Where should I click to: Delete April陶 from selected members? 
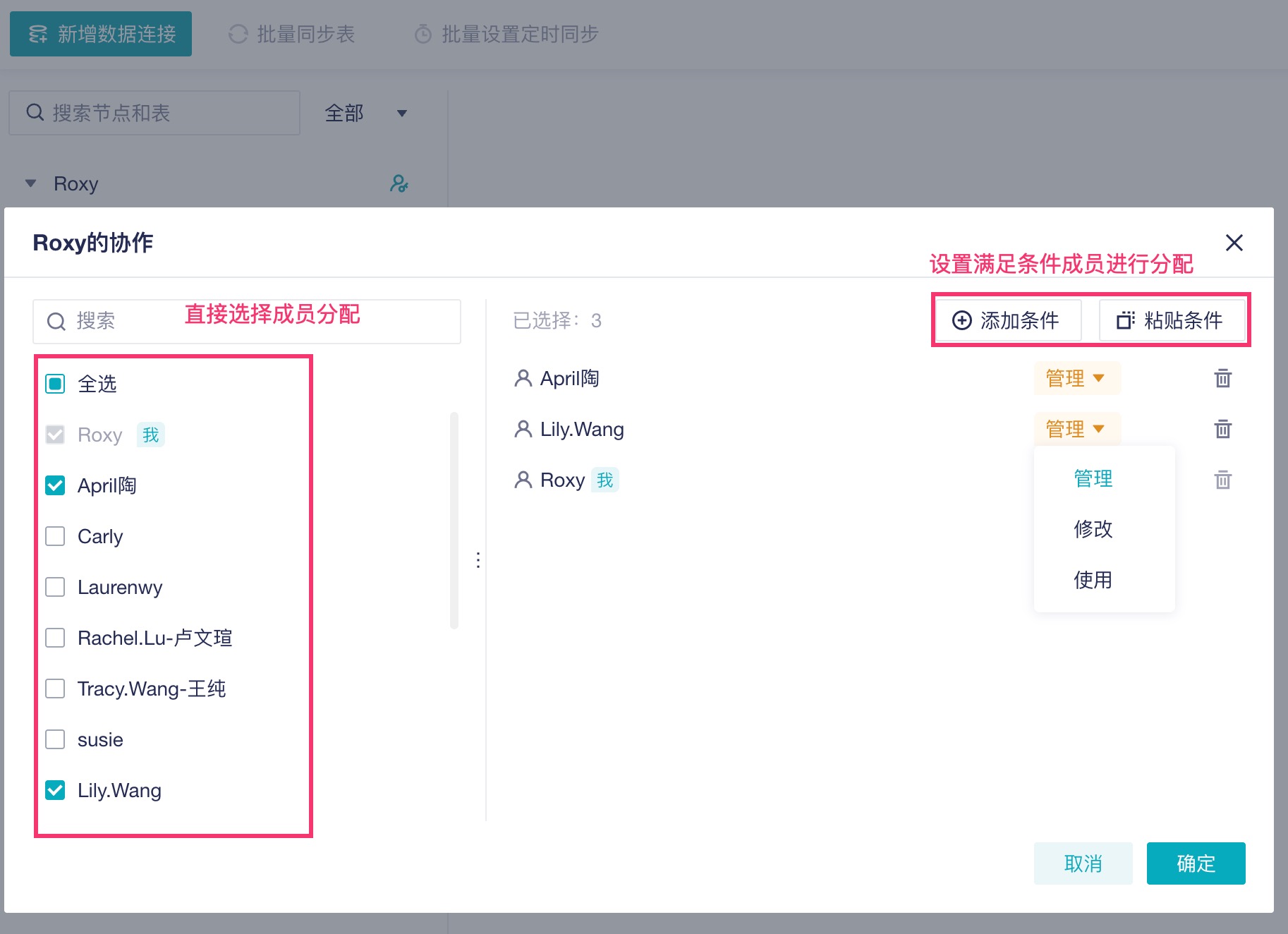click(x=1222, y=379)
